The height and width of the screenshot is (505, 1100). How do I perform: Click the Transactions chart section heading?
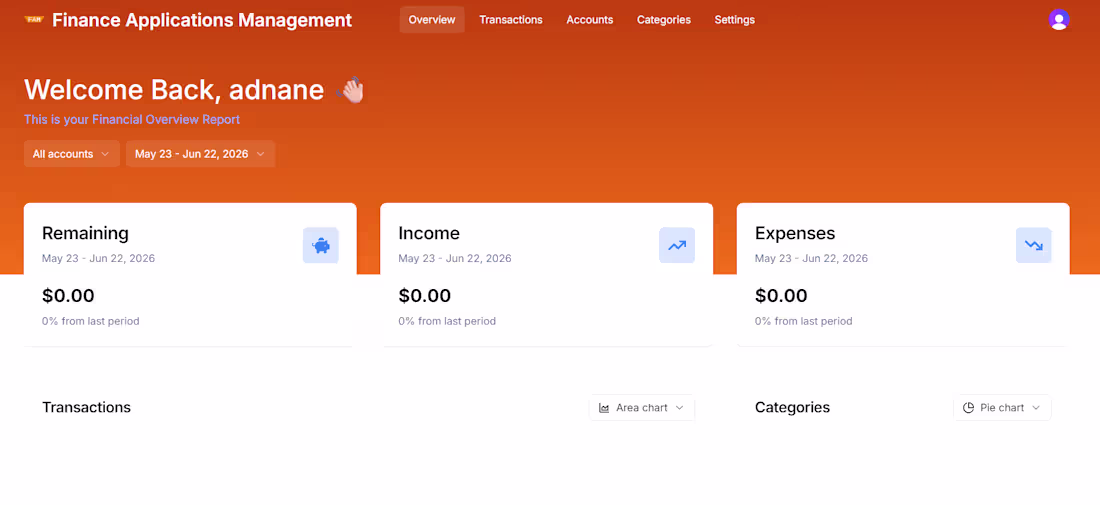pyautogui.click(x=86, y=408)
